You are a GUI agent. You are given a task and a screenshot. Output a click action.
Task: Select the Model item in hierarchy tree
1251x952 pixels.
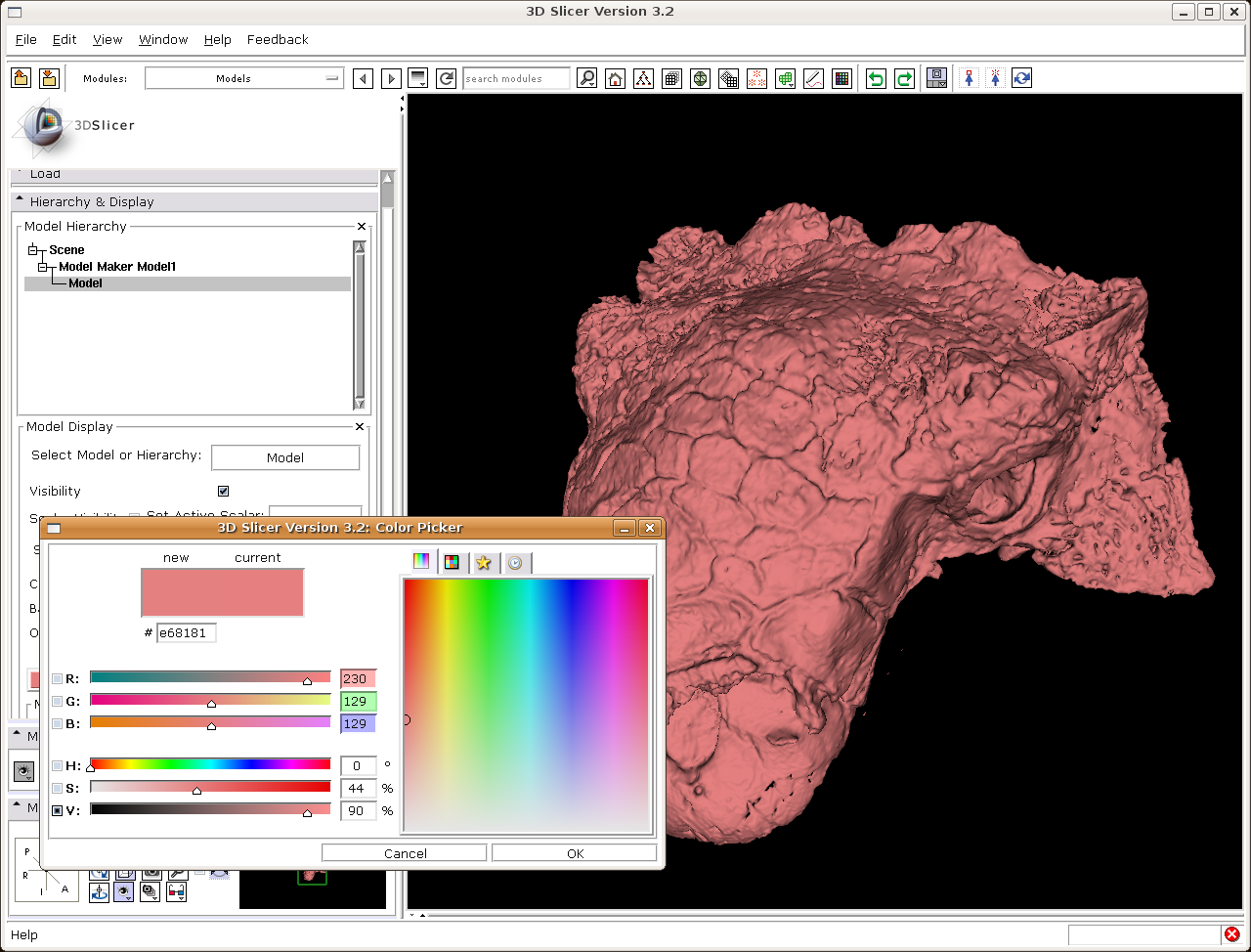pos(85,283)
